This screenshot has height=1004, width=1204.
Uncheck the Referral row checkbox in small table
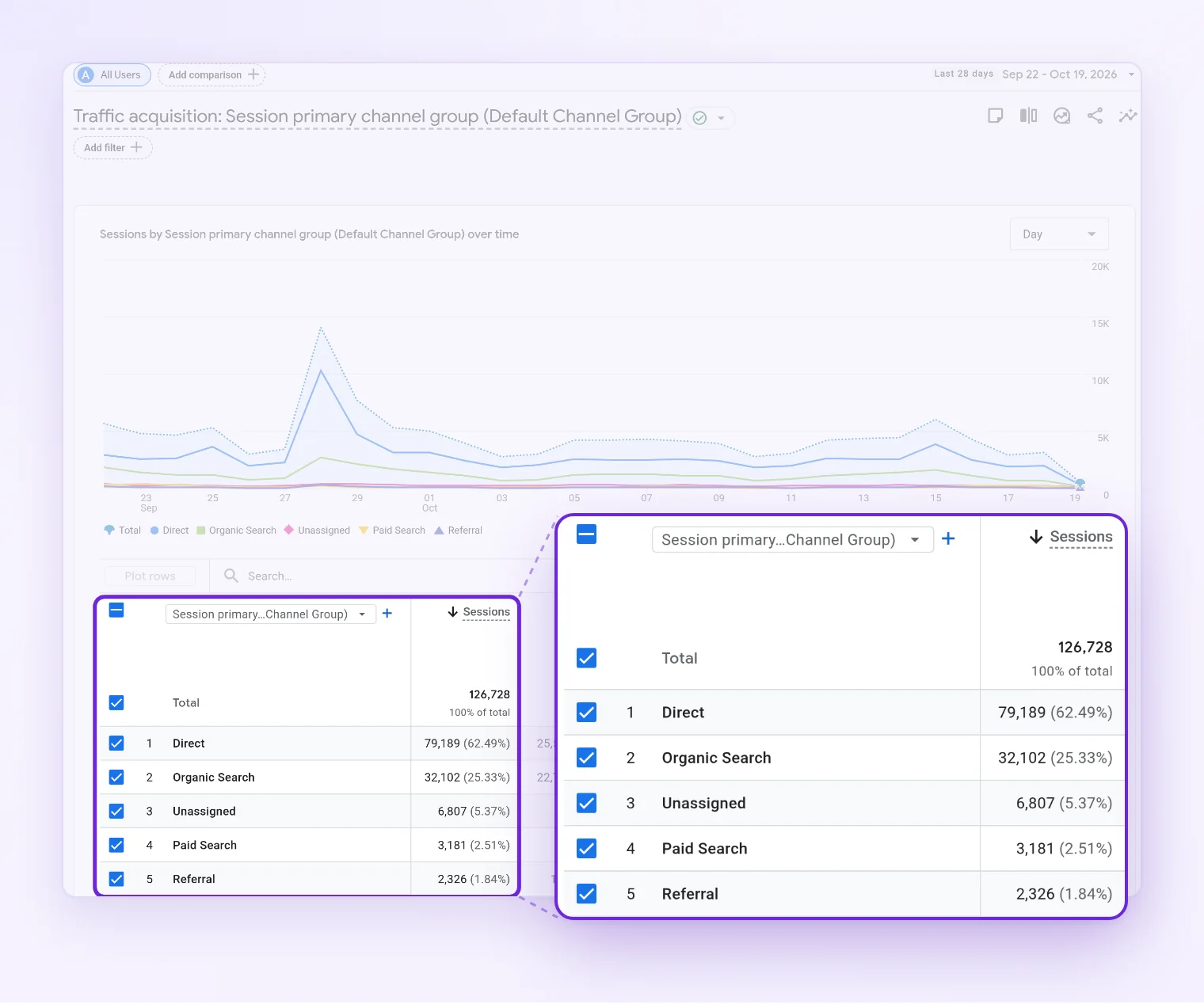pos(116,879)
